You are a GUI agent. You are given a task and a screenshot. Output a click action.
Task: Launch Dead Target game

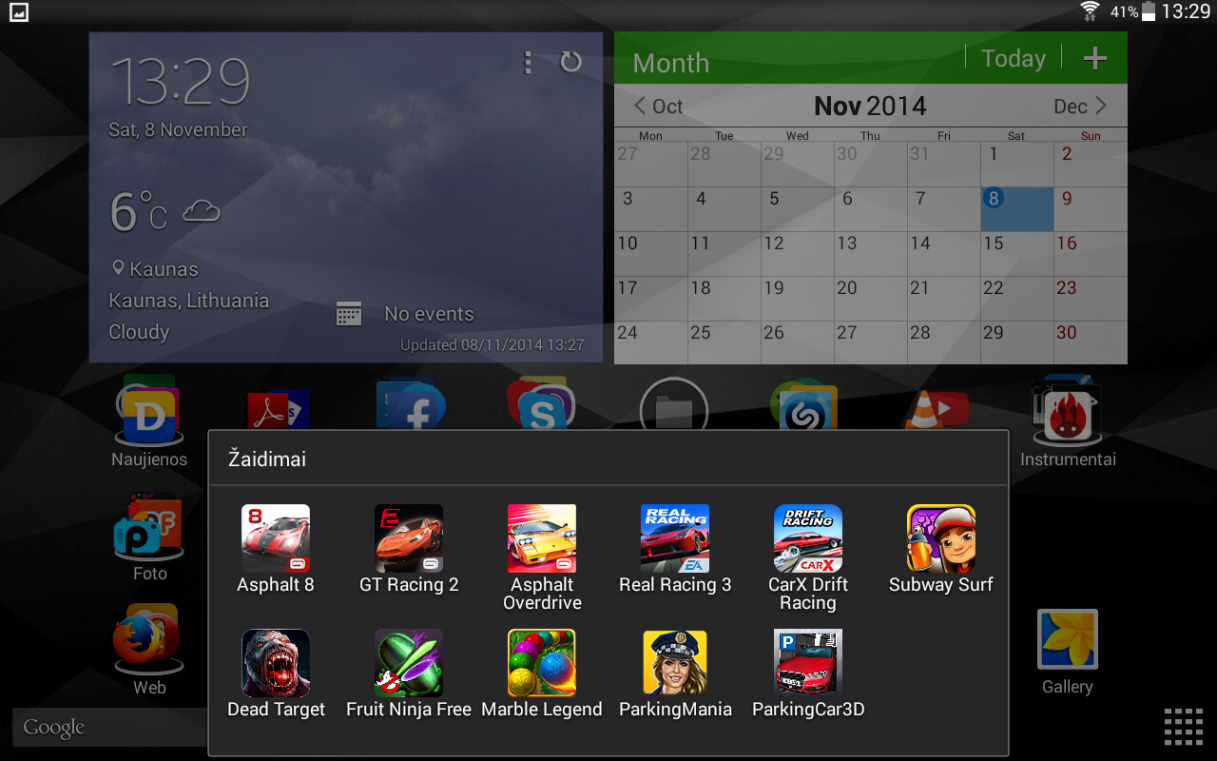(275, 663)
